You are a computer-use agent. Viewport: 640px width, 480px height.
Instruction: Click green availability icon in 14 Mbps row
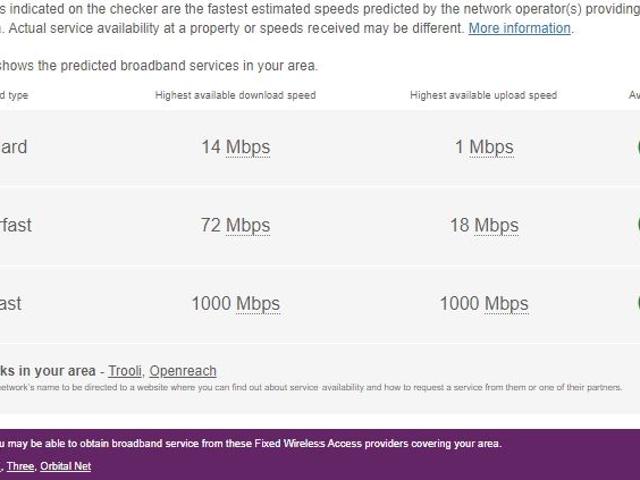pos(637,147)
